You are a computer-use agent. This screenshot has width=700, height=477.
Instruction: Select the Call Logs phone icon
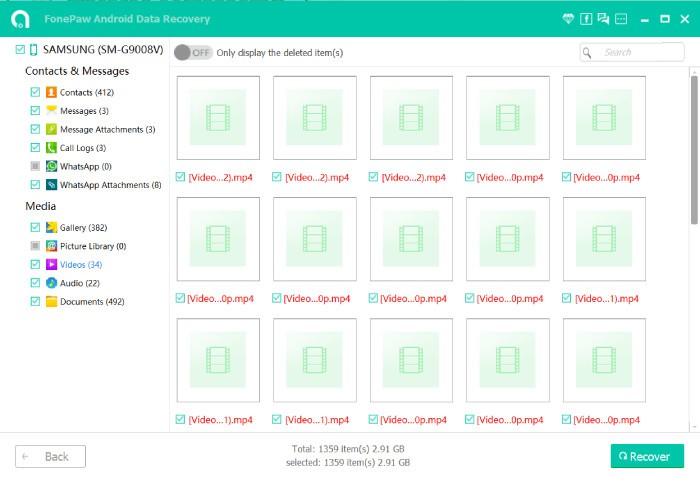coord(51,148)
